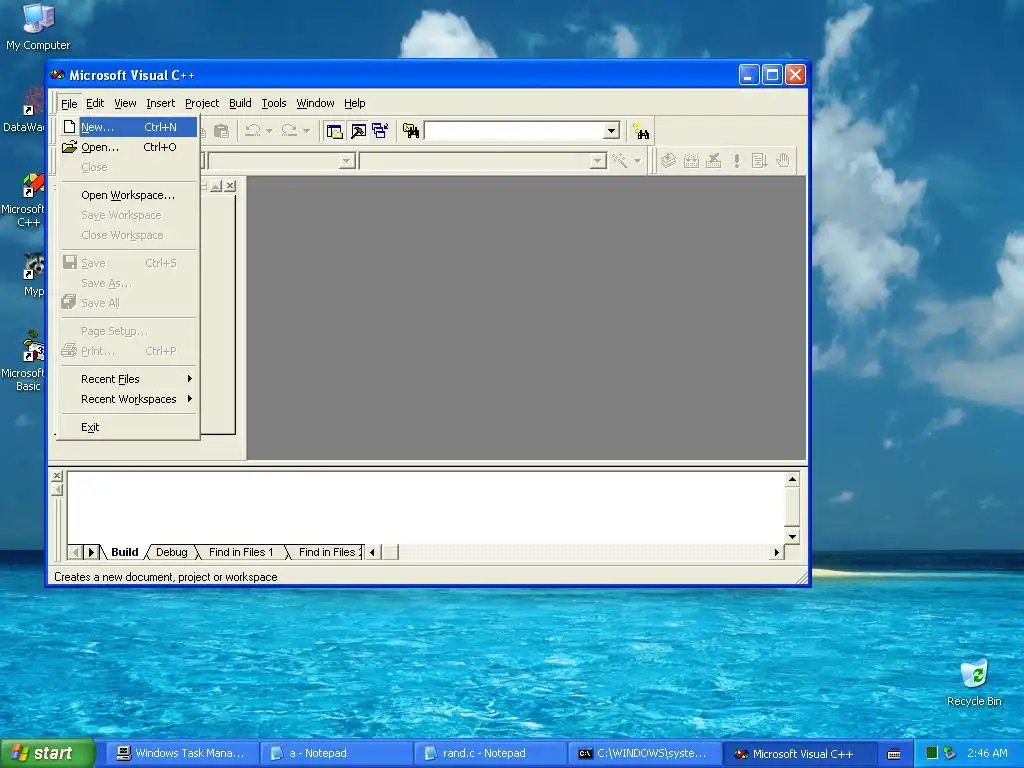This screenshot has width=1024, height=768.
Task: Switch to the Build output tab
Action: tap(124, 552)
